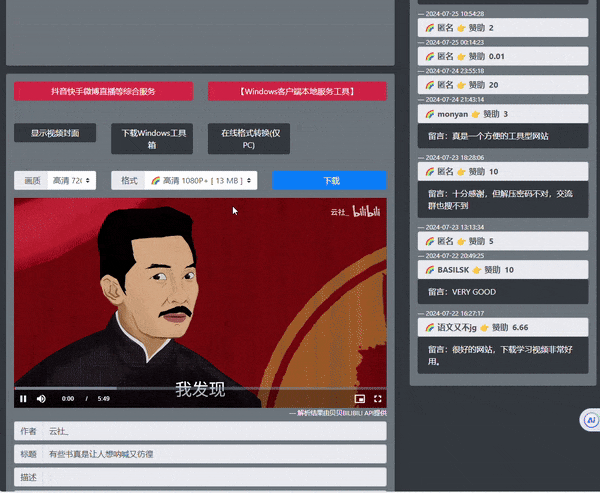Image resolution: width=600 pixels, height=493 pixels.
Task: Click the 标题 title text field
Action: [215, 454]
